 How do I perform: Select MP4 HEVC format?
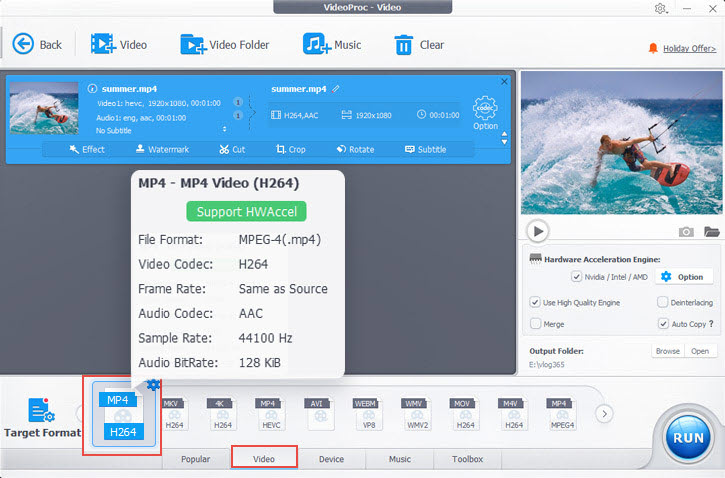point(271,414)
